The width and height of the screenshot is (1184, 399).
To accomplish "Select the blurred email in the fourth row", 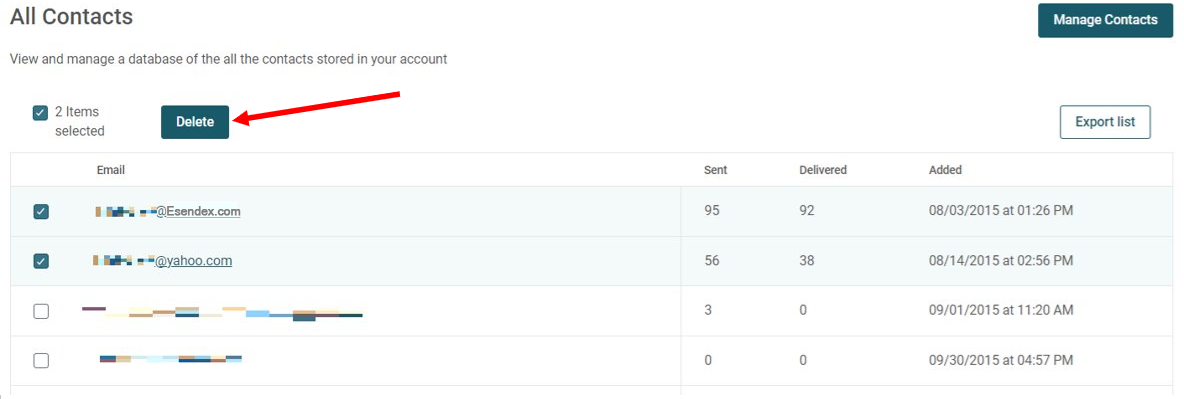I will point(171,359).
